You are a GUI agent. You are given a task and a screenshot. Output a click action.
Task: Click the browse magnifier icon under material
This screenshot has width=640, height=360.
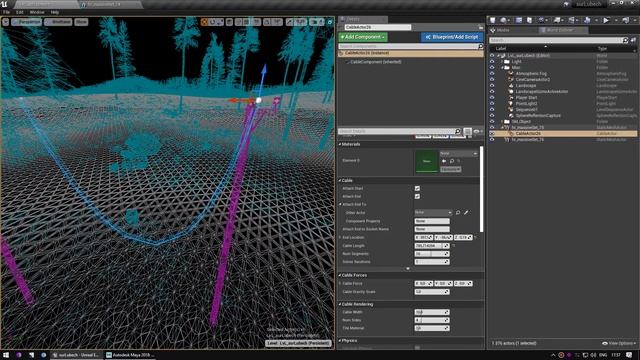tap(452, 161)
